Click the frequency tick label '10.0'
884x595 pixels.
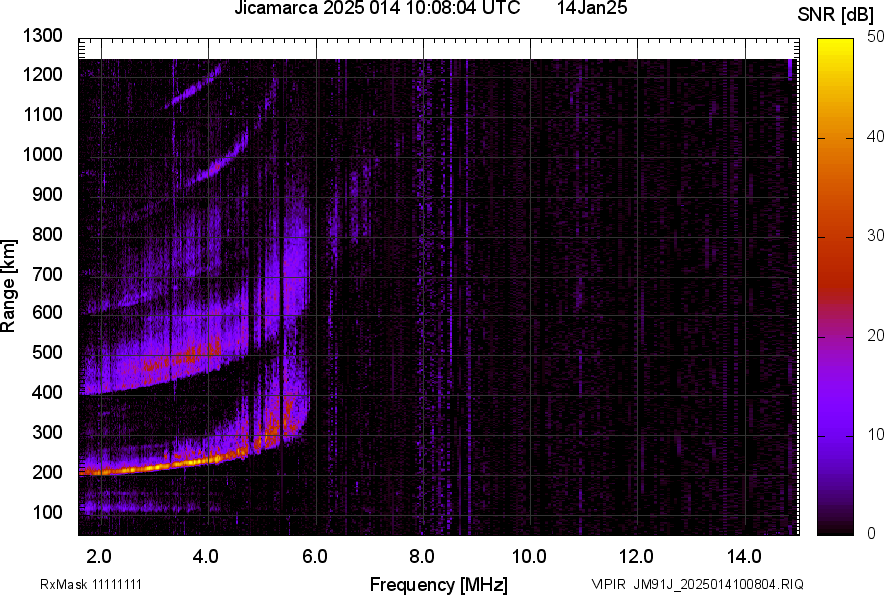click(x=529, y=557)
